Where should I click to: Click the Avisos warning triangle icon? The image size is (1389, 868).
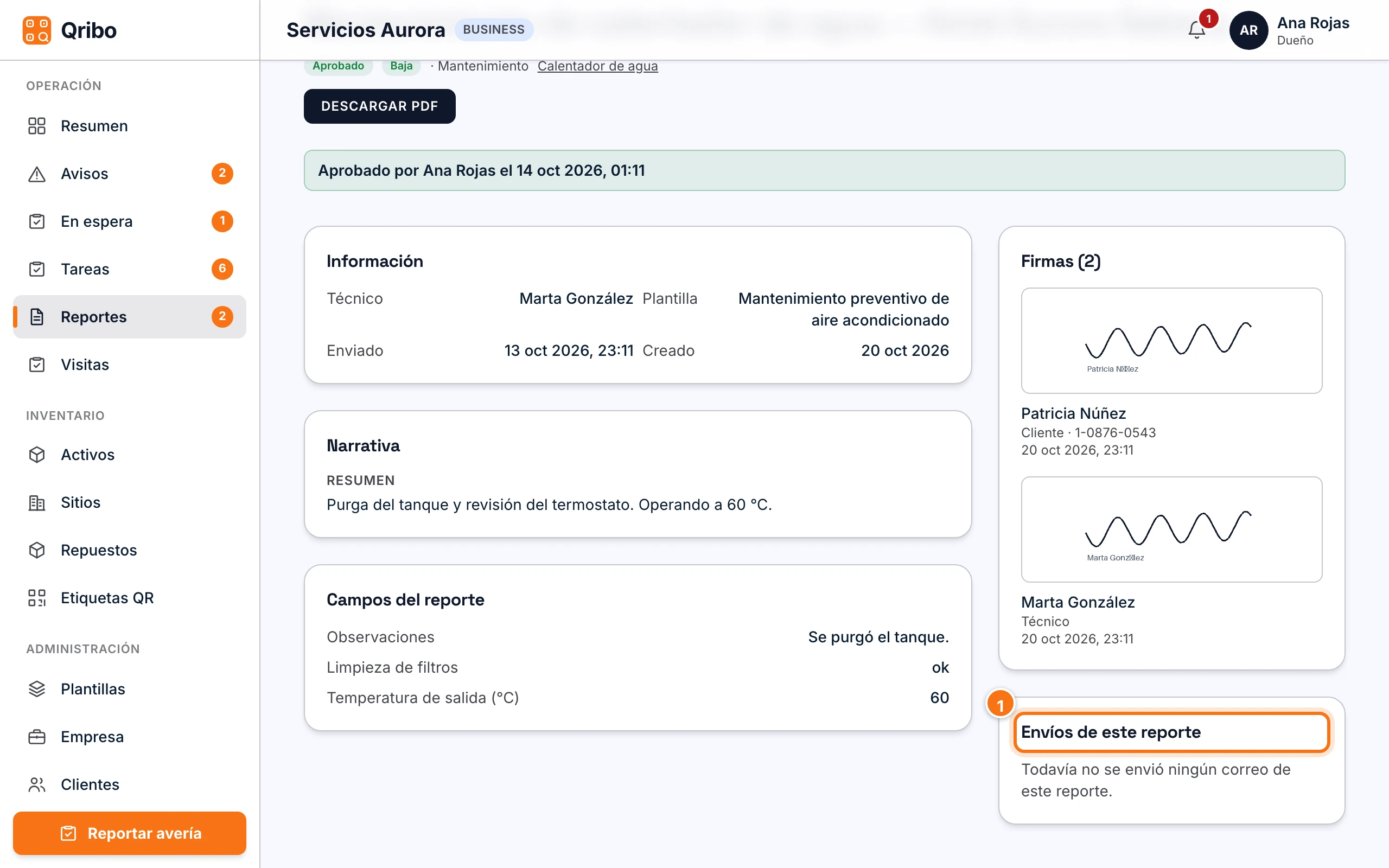(x=37, y=174)
